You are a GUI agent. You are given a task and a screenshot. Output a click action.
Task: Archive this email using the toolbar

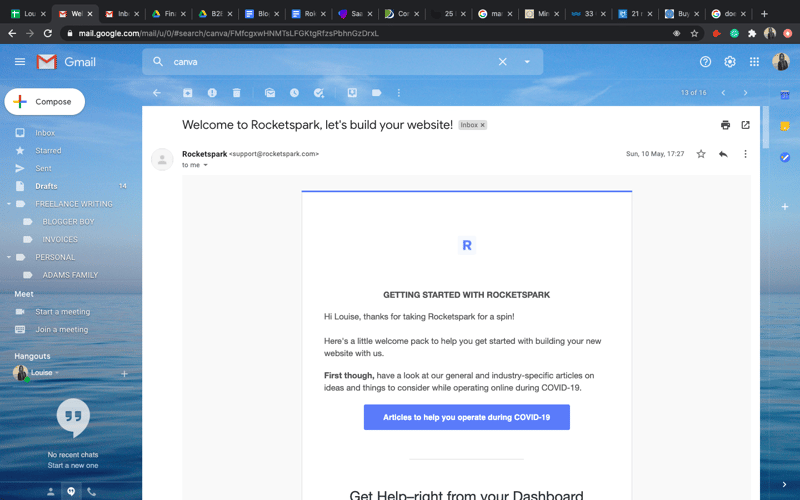click(187, 93)
